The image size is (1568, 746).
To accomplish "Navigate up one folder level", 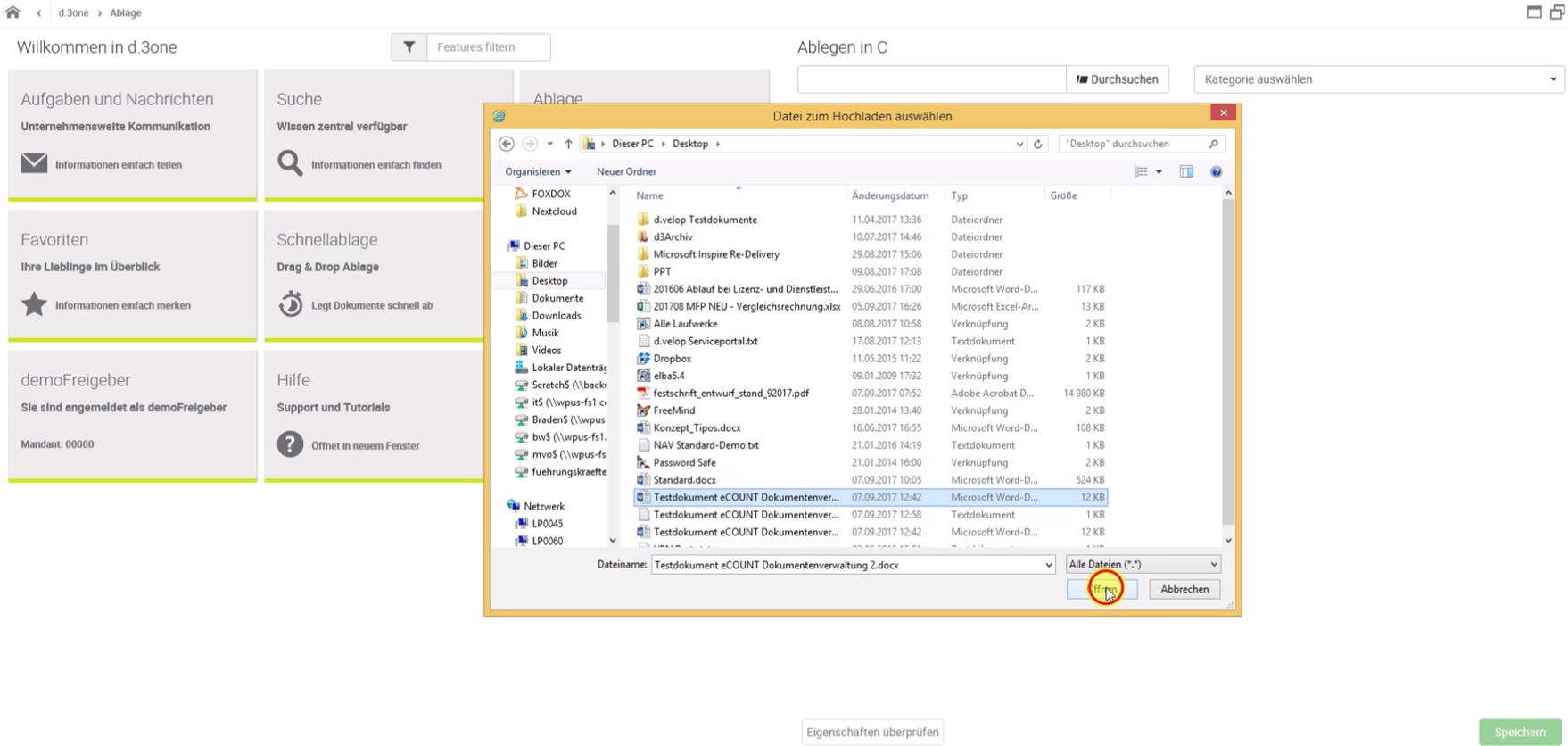I will pos(568,144).
